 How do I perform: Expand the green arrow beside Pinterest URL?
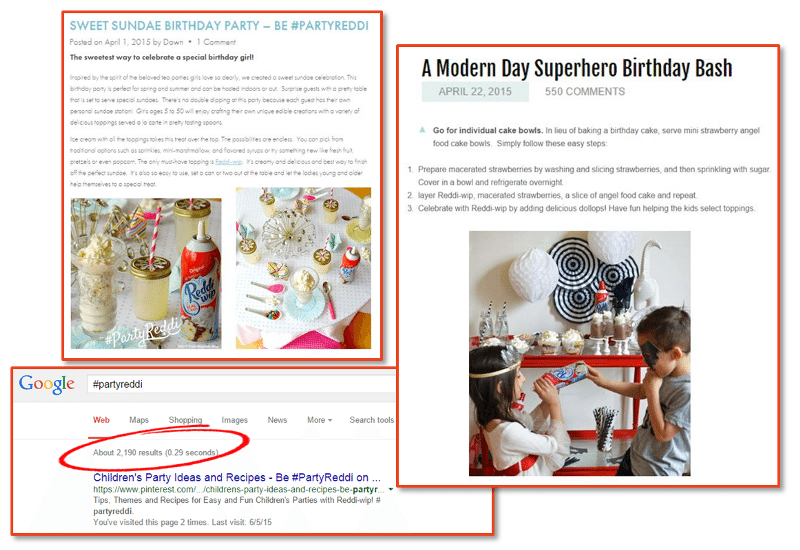point(391,489)
